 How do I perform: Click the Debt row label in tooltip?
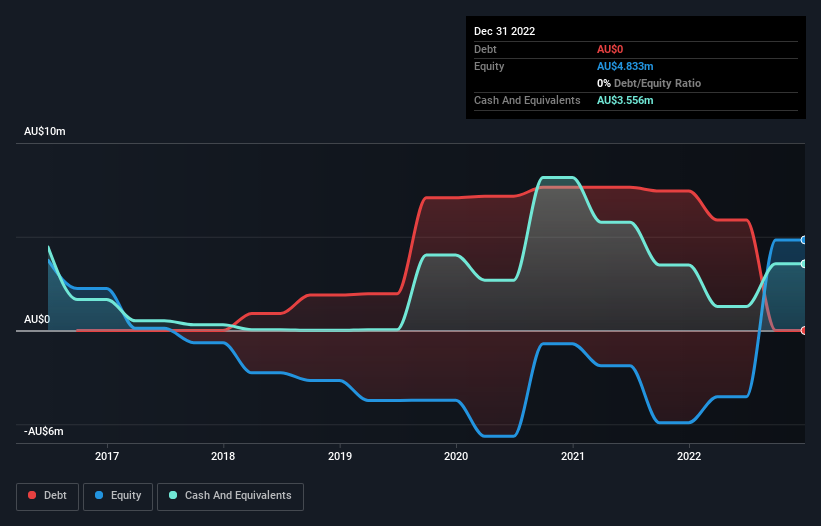[x=485, y=49]
